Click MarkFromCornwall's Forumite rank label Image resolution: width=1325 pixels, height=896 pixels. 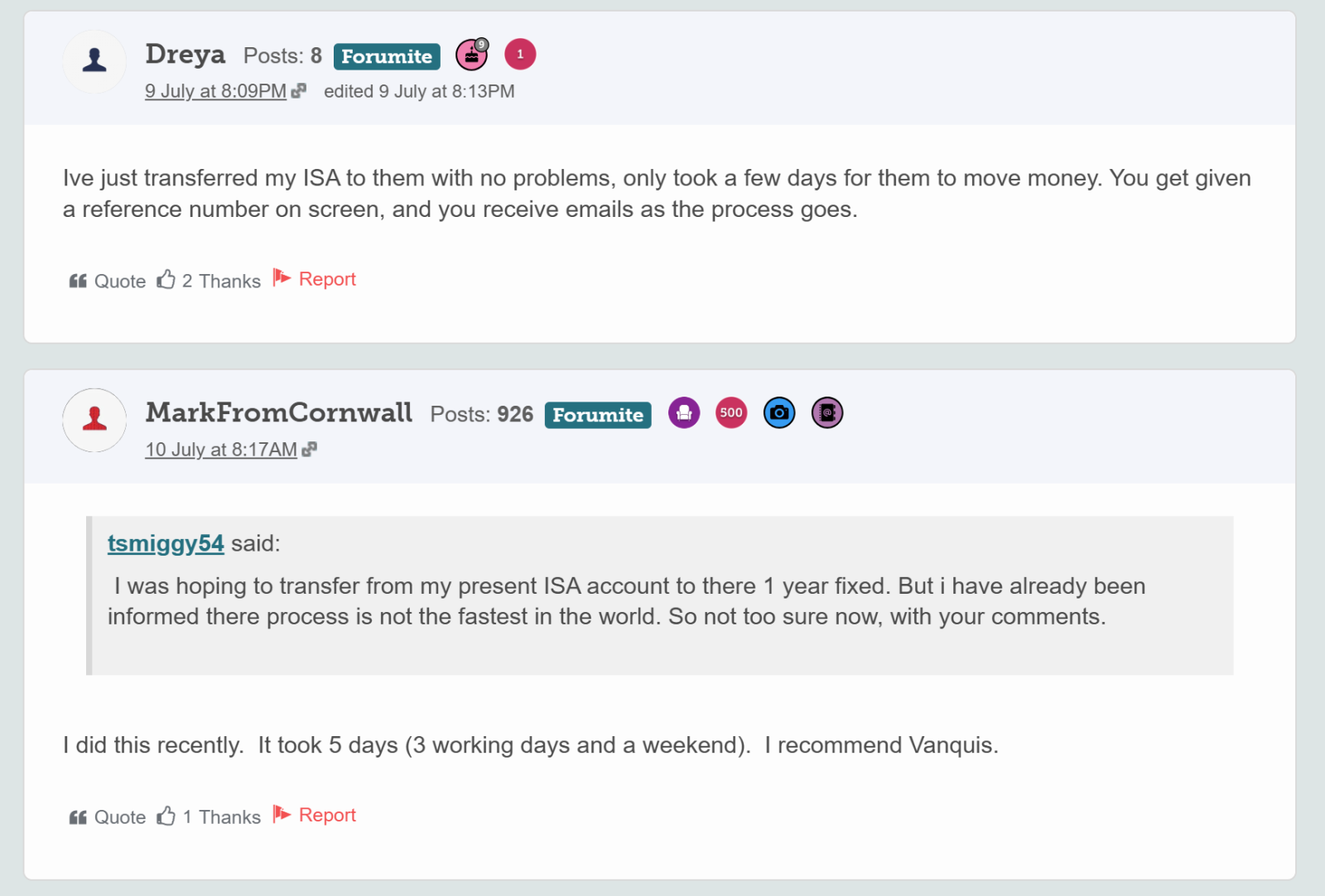tap(598, 415)
